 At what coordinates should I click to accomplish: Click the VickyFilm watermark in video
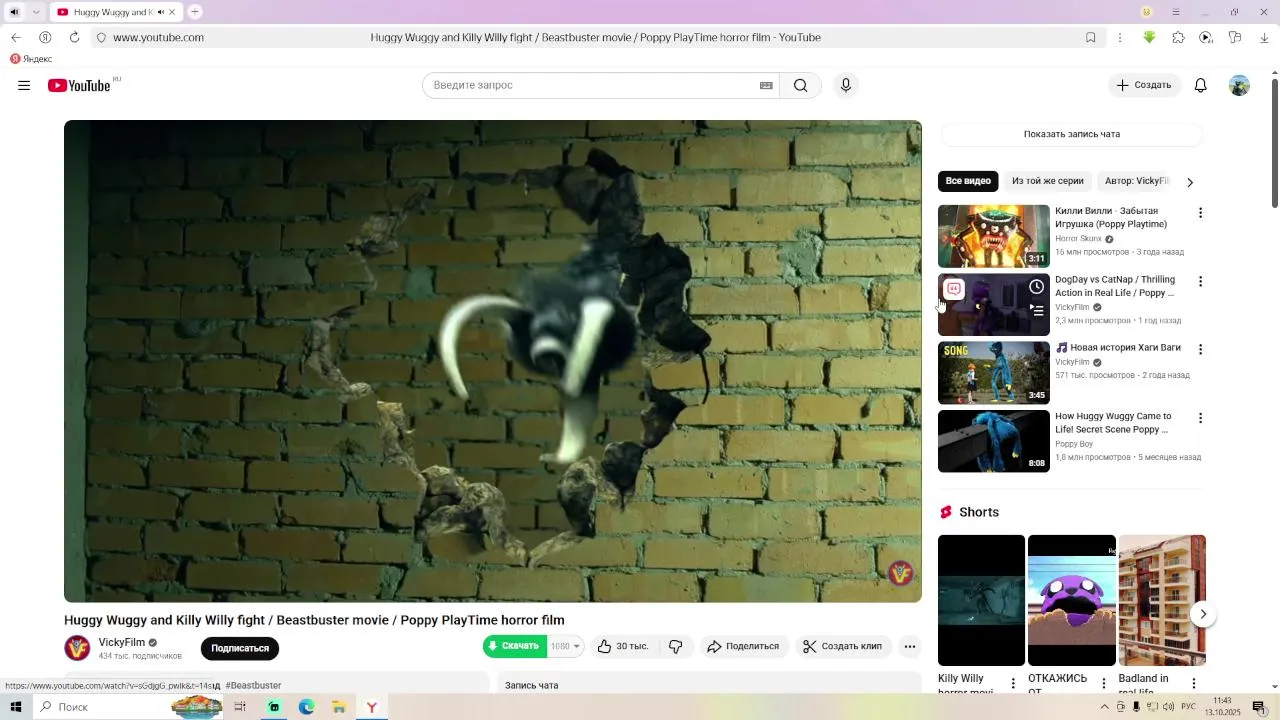click(x=900, y=573)
